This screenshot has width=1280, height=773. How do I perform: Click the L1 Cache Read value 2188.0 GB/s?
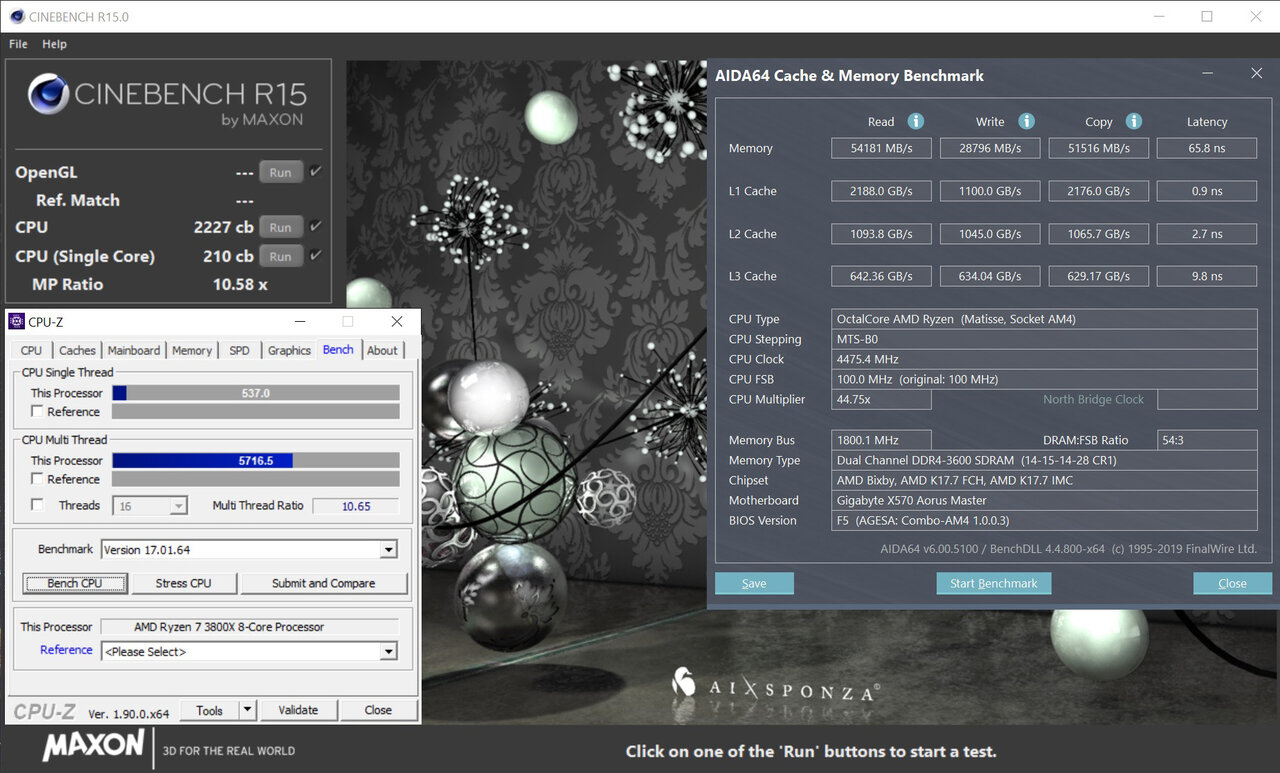pyautogui.click(x=881, y=191)
